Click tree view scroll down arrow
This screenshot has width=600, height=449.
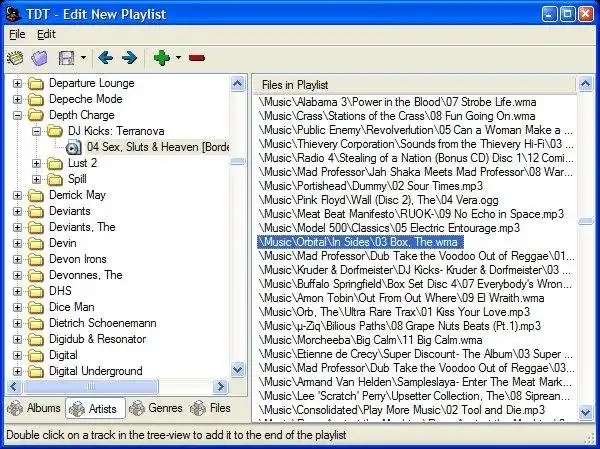[x=238, y=370]
